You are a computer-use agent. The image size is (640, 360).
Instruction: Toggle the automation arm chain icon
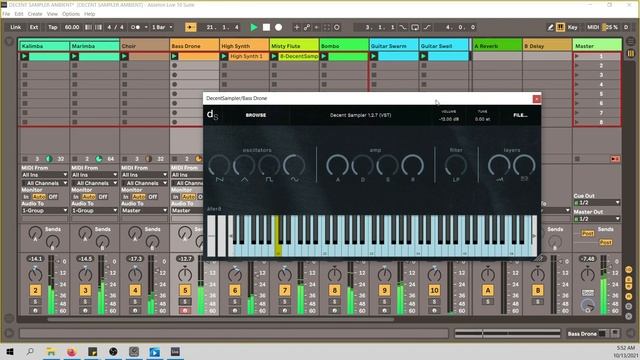(307, 27)
